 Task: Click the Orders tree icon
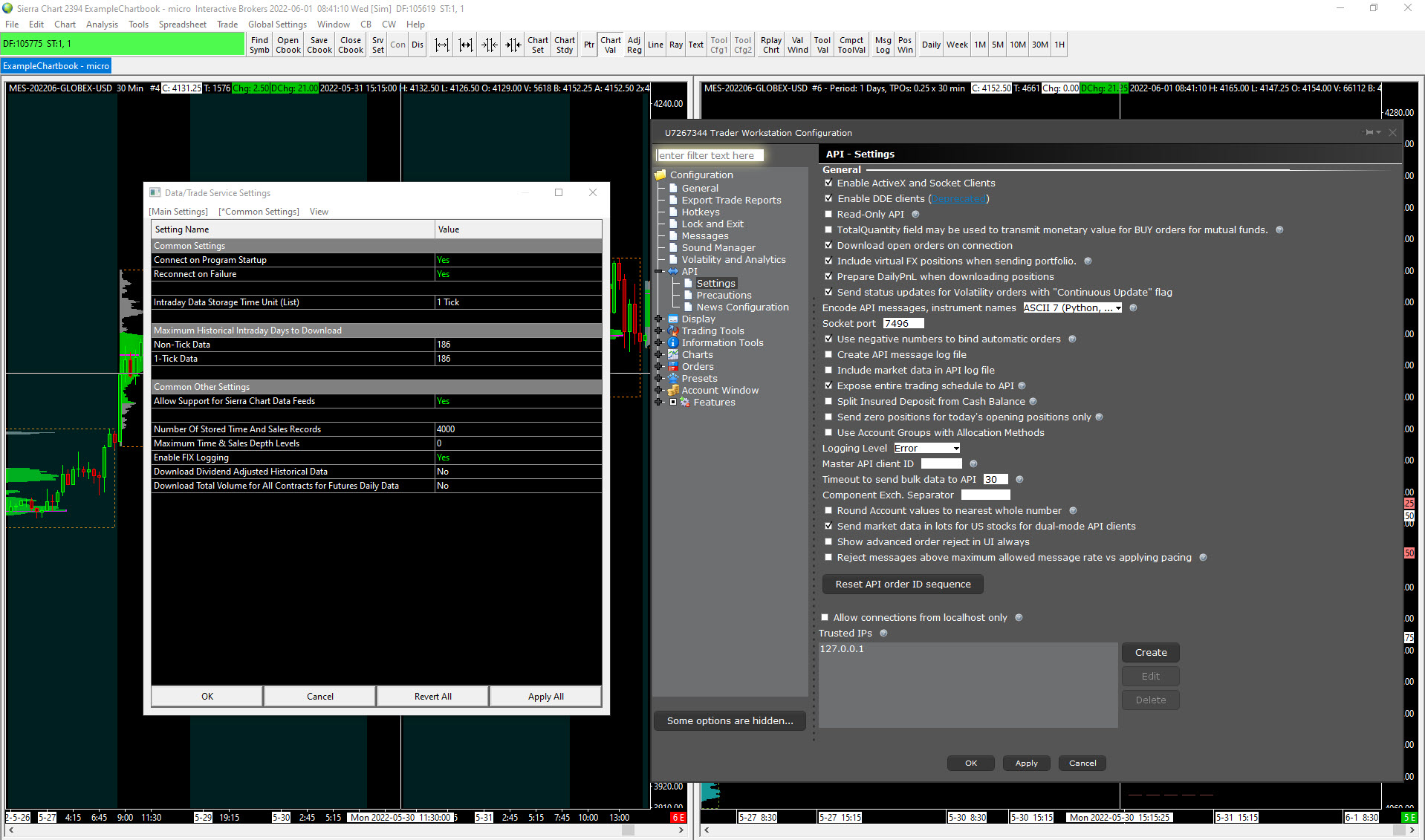click(673, 367)
